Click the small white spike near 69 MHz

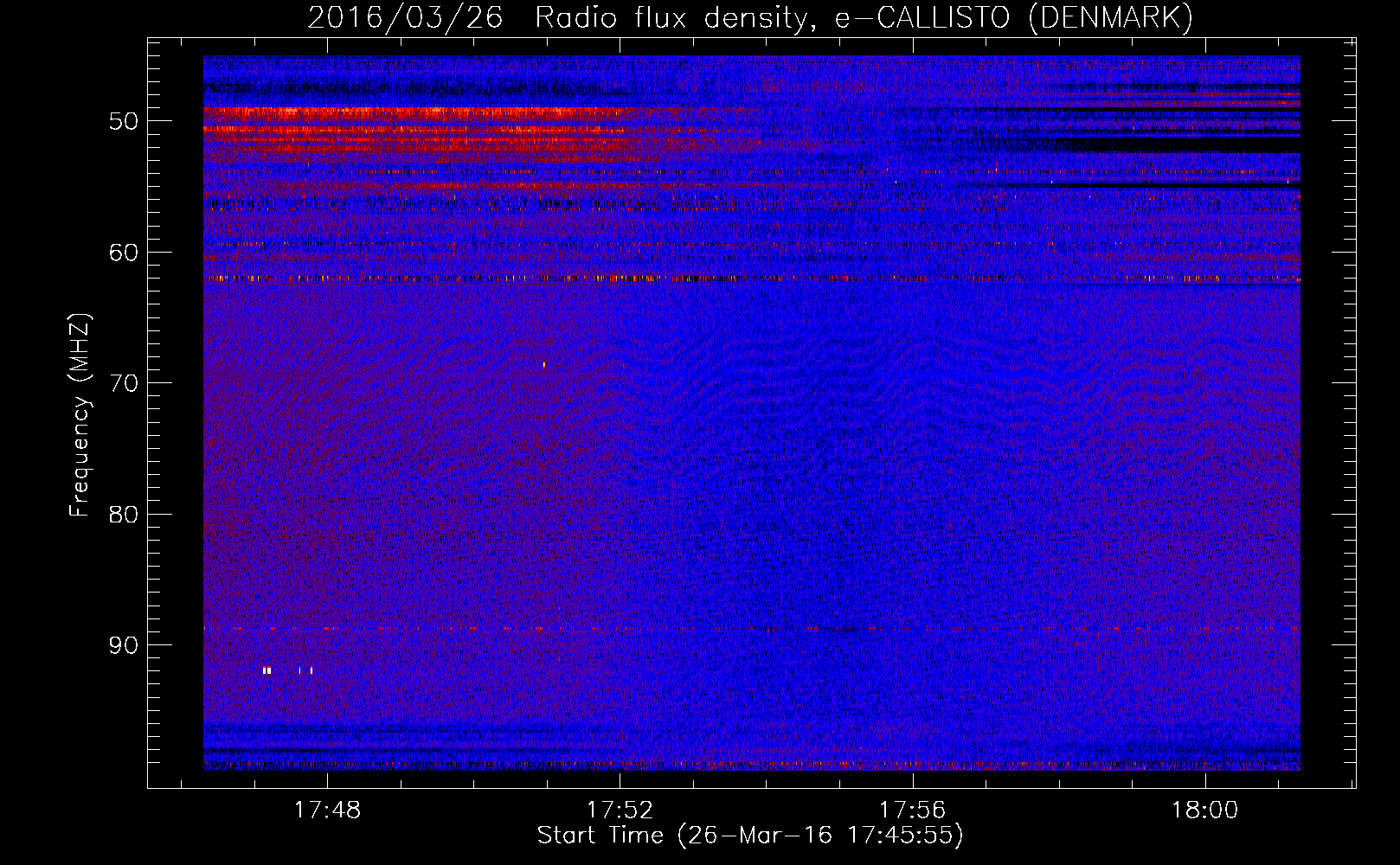544,364
